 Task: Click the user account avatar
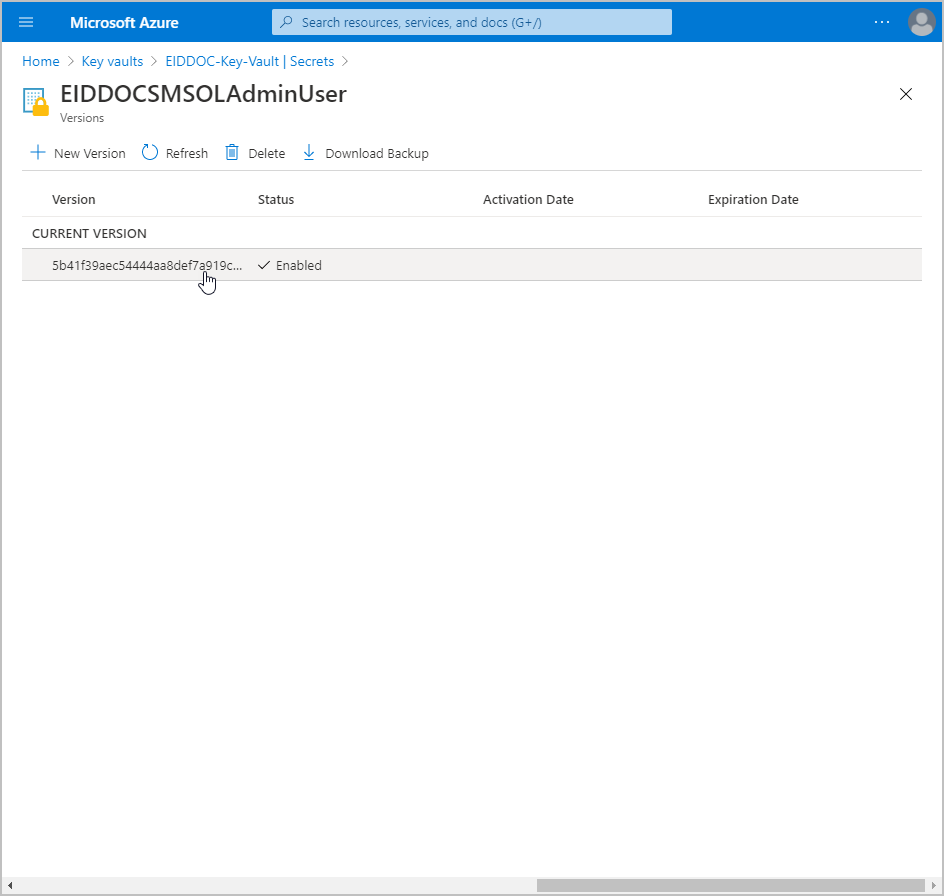921,22
